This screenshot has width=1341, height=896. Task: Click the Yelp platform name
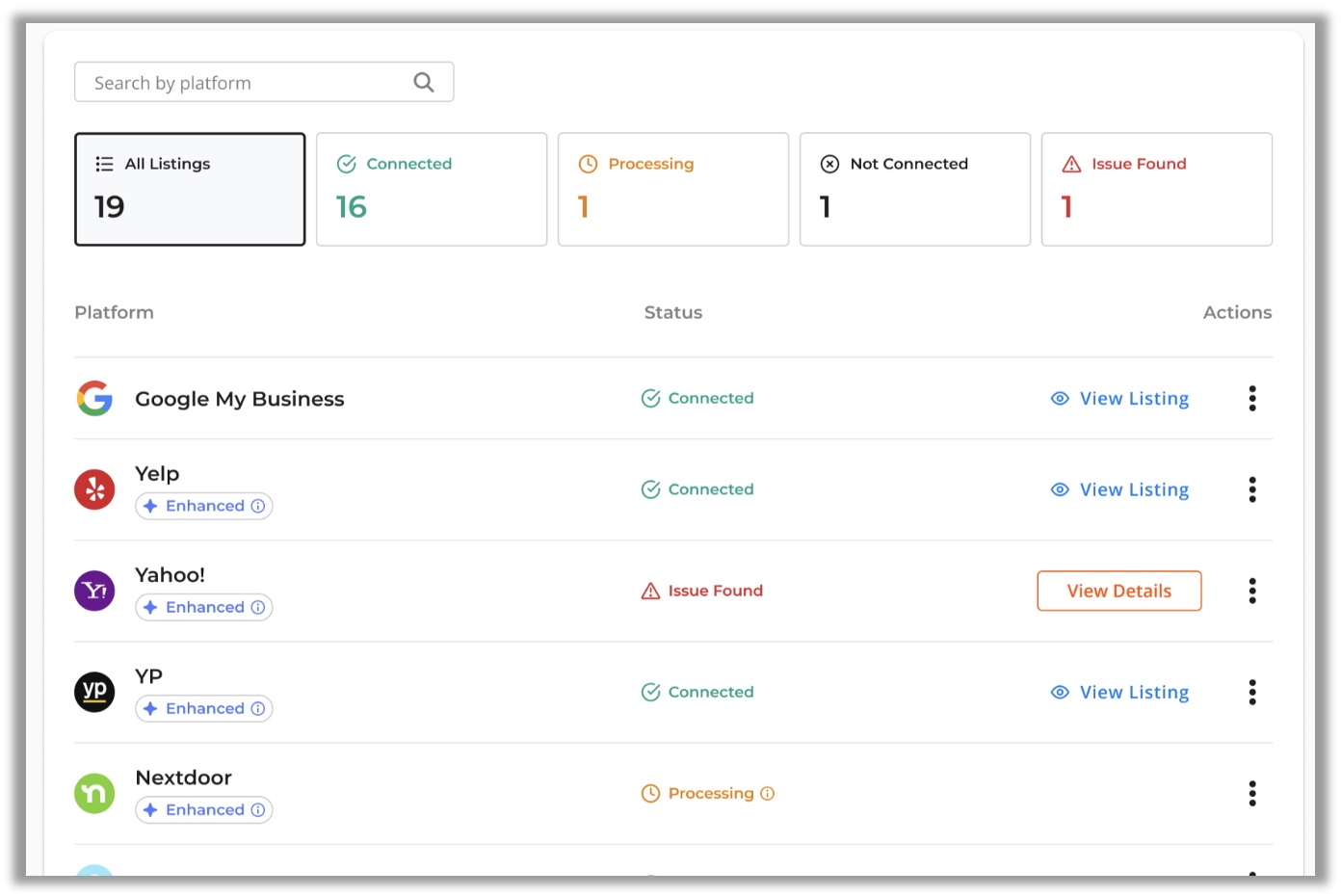pyautogui.click(x=157, y=474)
